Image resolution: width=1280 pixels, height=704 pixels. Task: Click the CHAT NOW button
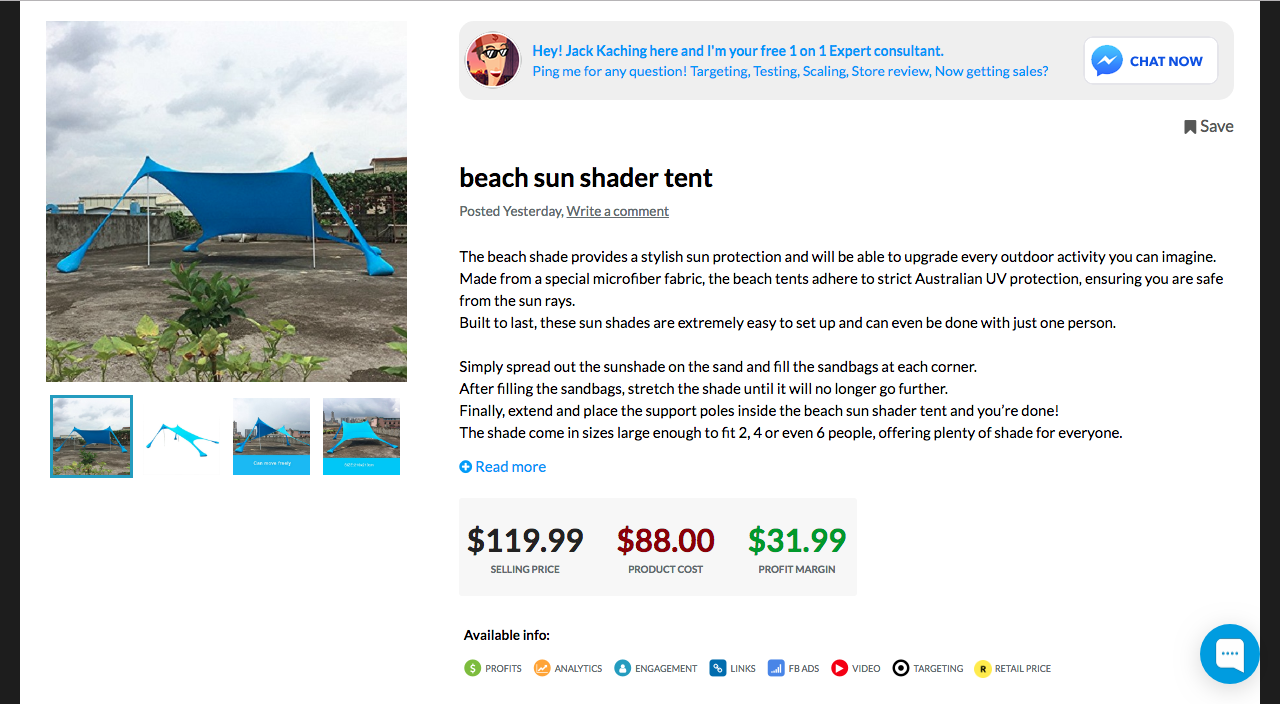1150,60
